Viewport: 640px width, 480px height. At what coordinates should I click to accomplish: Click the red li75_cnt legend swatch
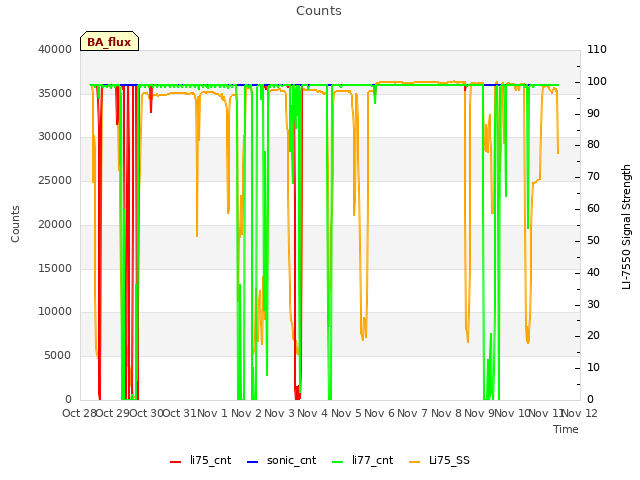click(176, 462)
